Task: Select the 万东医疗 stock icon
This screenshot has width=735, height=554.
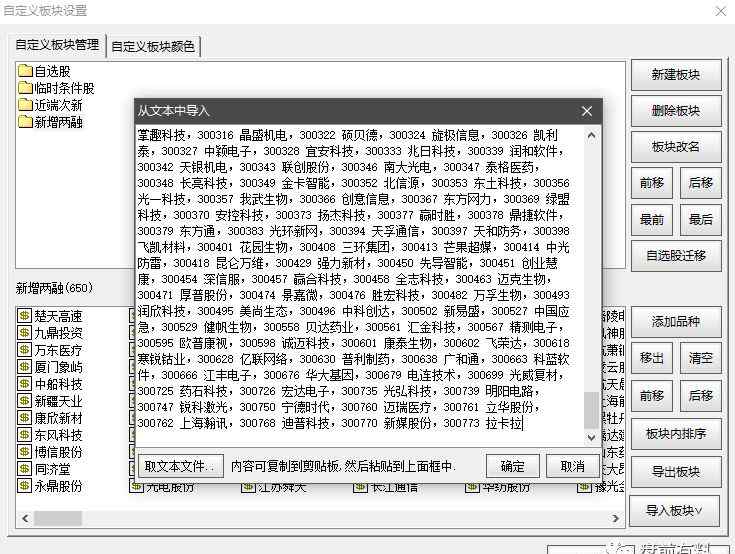Action: (x=25, y=350)
